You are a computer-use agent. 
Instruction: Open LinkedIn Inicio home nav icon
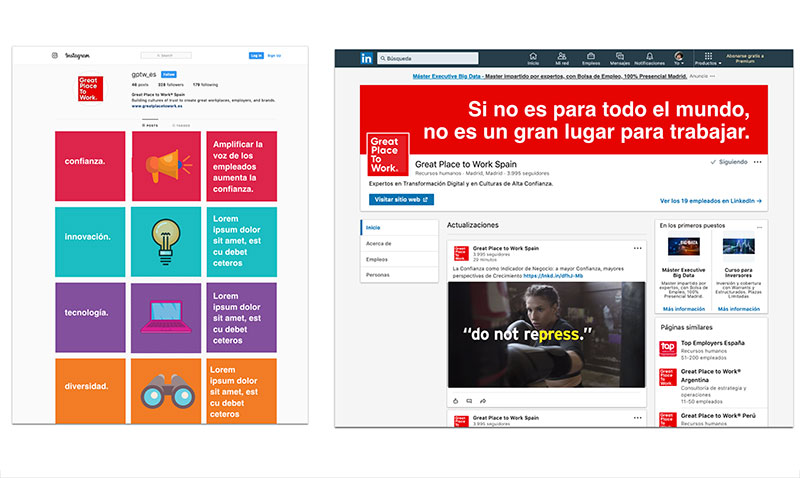coord(533,58)
